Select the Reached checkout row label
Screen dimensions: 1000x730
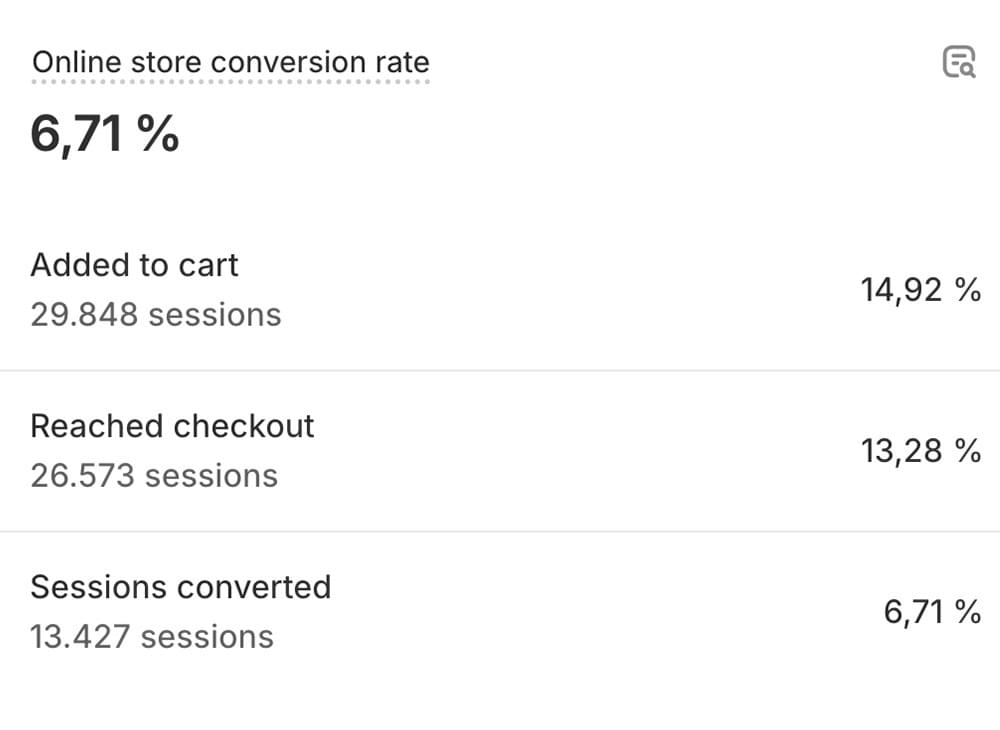pyautogui.click(x=172, y=426)
